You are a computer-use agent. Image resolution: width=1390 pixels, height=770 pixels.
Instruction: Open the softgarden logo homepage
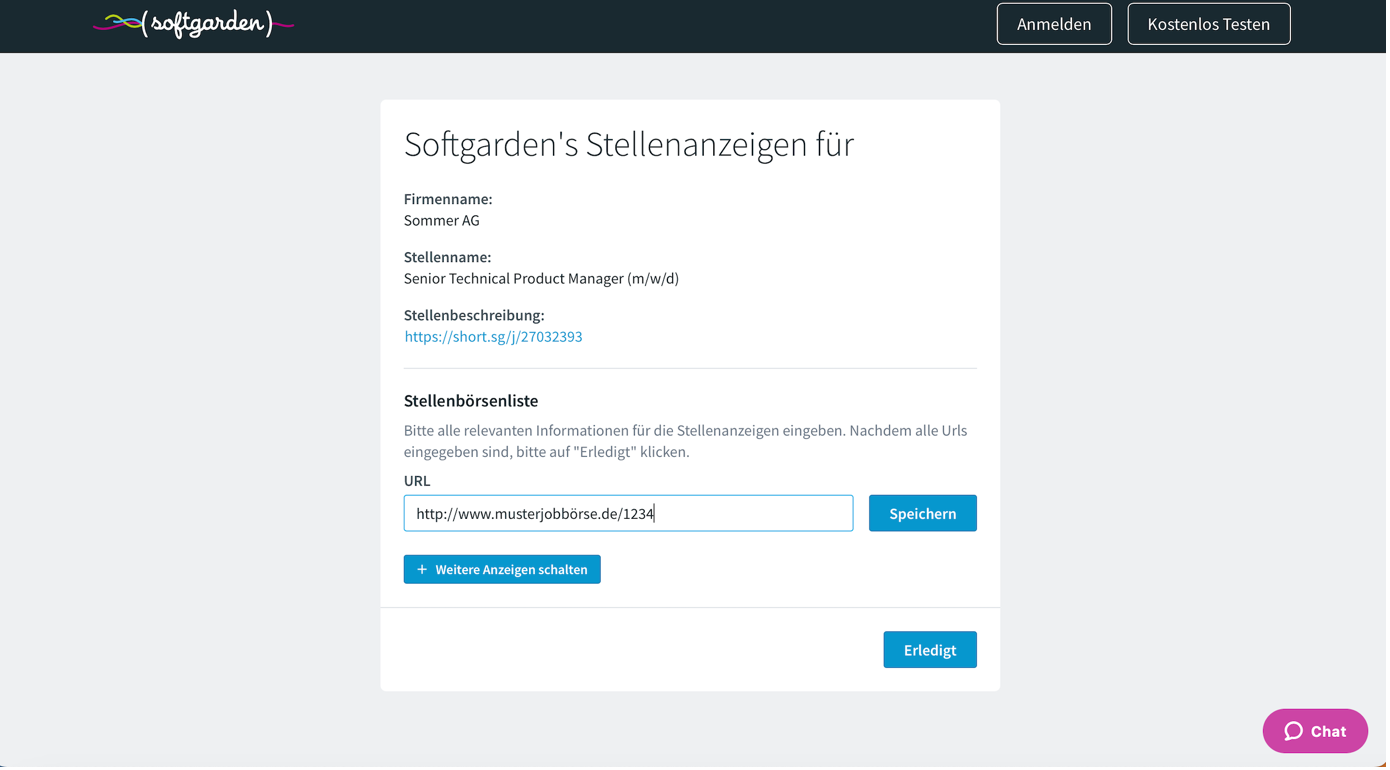pyautogui.click(x=194, y=23)
